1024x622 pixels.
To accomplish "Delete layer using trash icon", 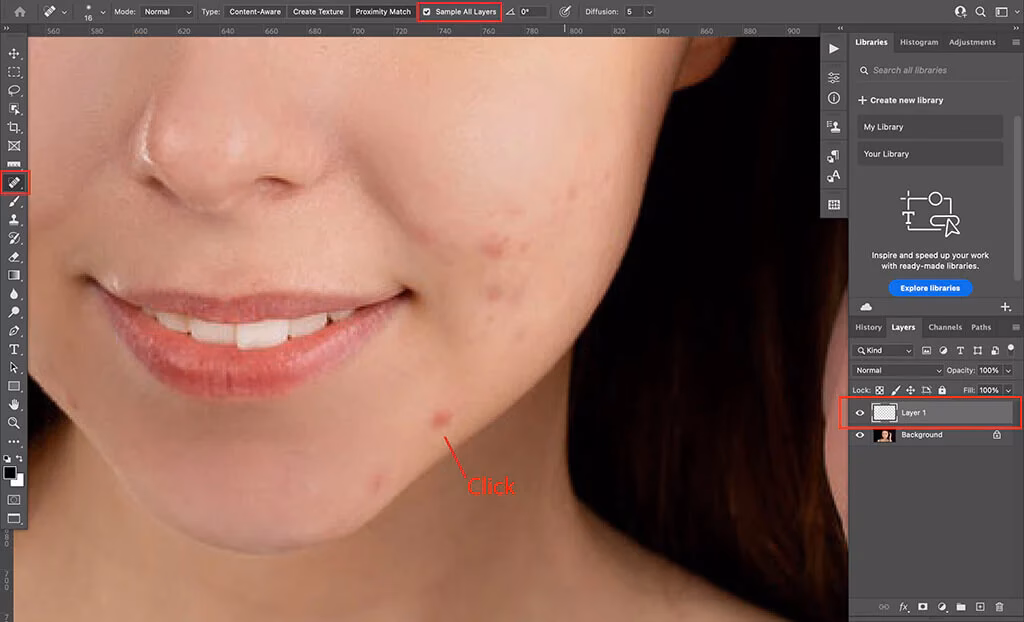I will coord(999,607).
